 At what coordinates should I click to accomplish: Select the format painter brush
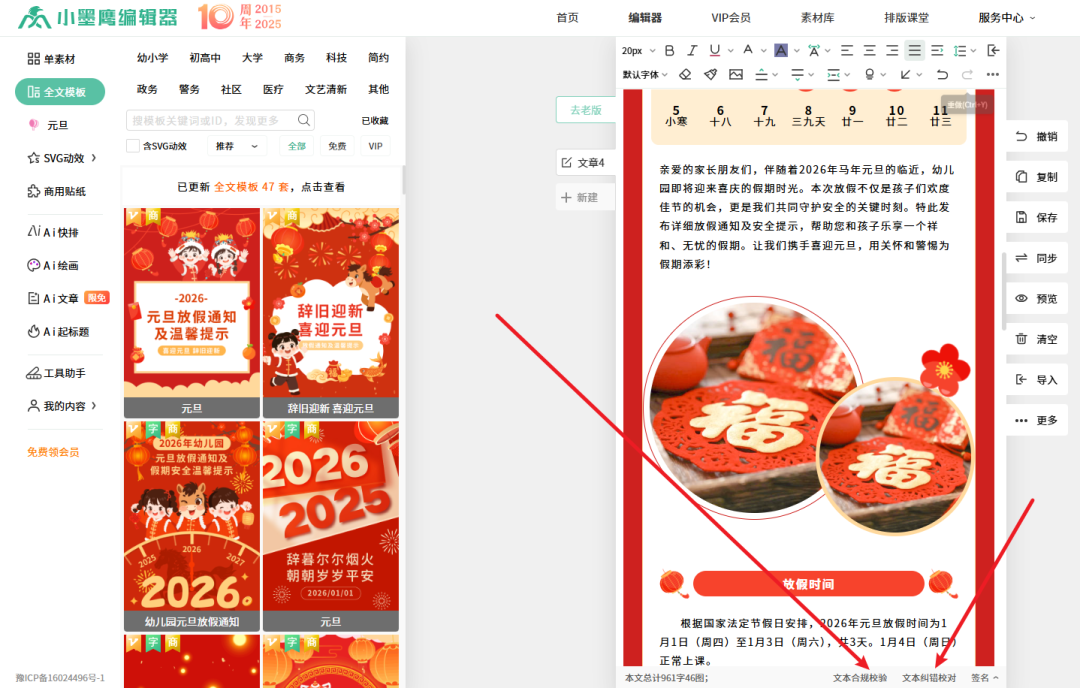710,74
